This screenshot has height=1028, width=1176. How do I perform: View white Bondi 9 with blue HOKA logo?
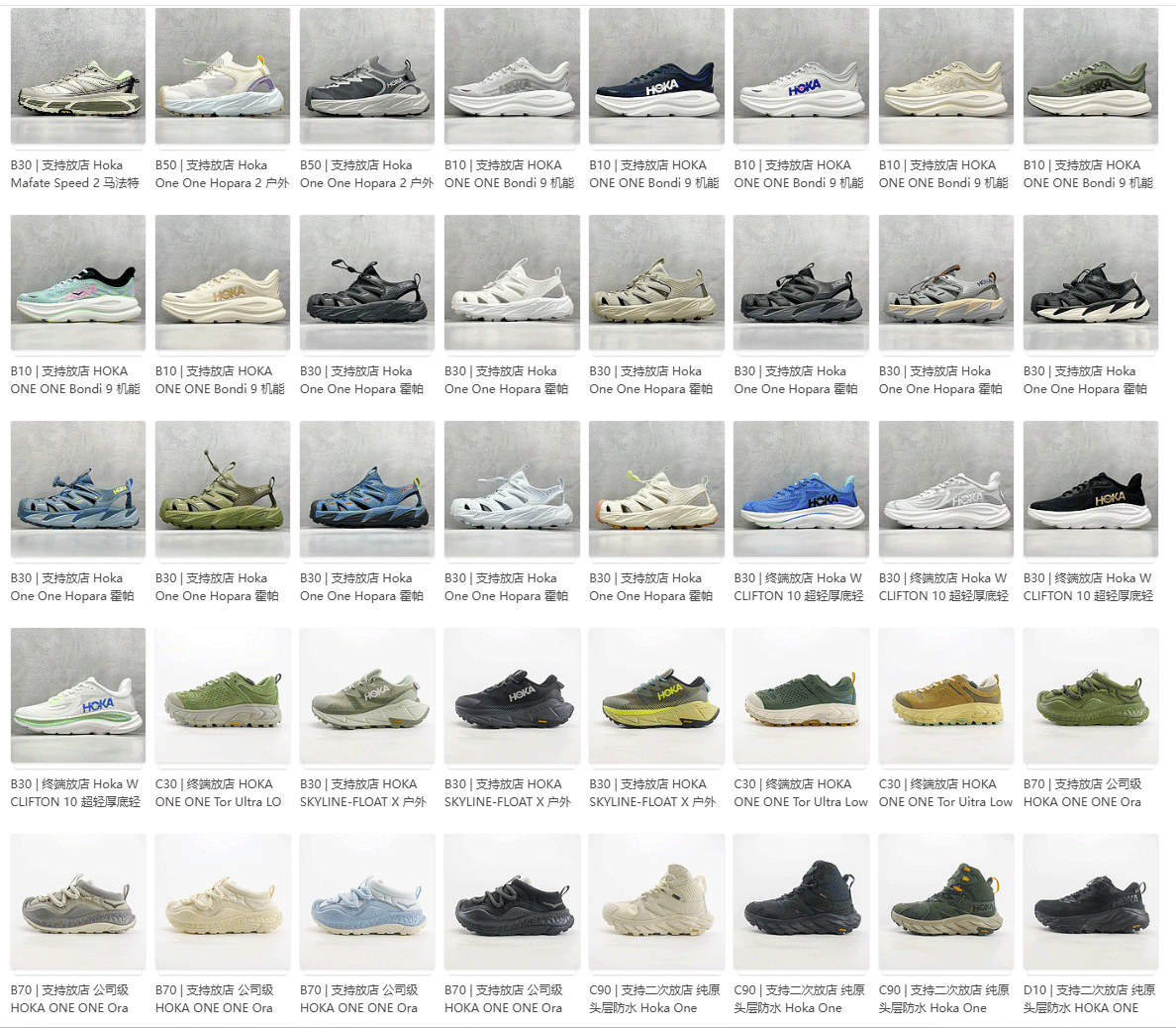click(x=801, y=75)
